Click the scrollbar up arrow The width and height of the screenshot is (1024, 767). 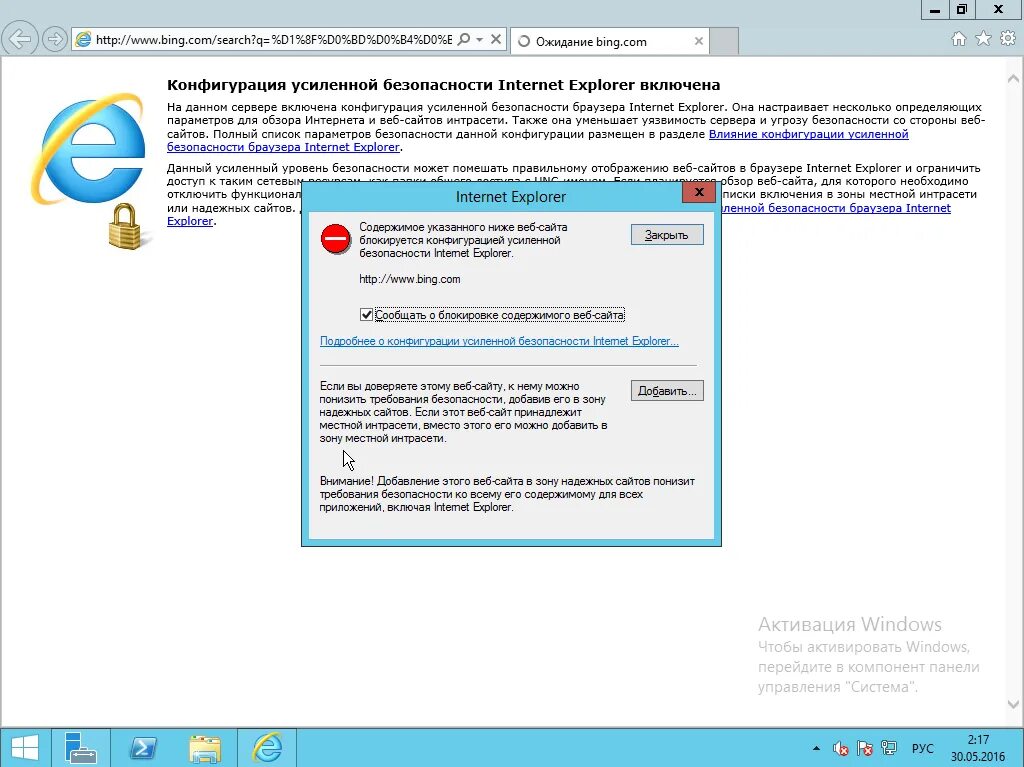pos(1014,78)
